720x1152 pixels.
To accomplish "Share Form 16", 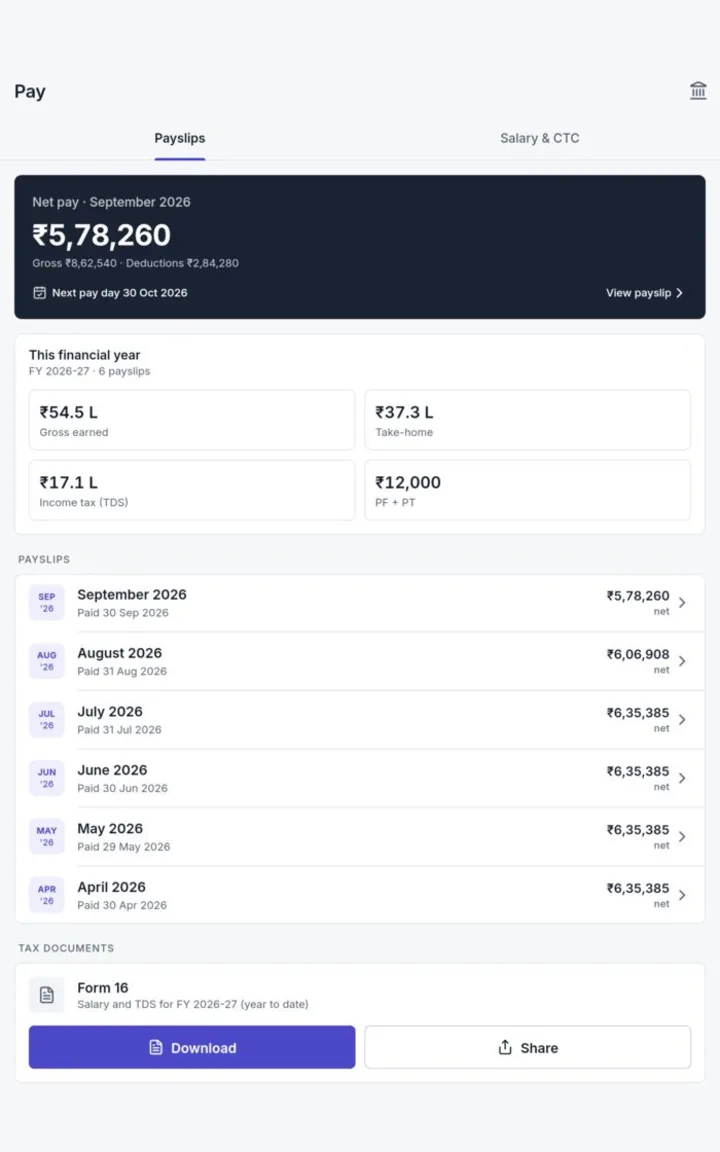I will [528, 1048].
